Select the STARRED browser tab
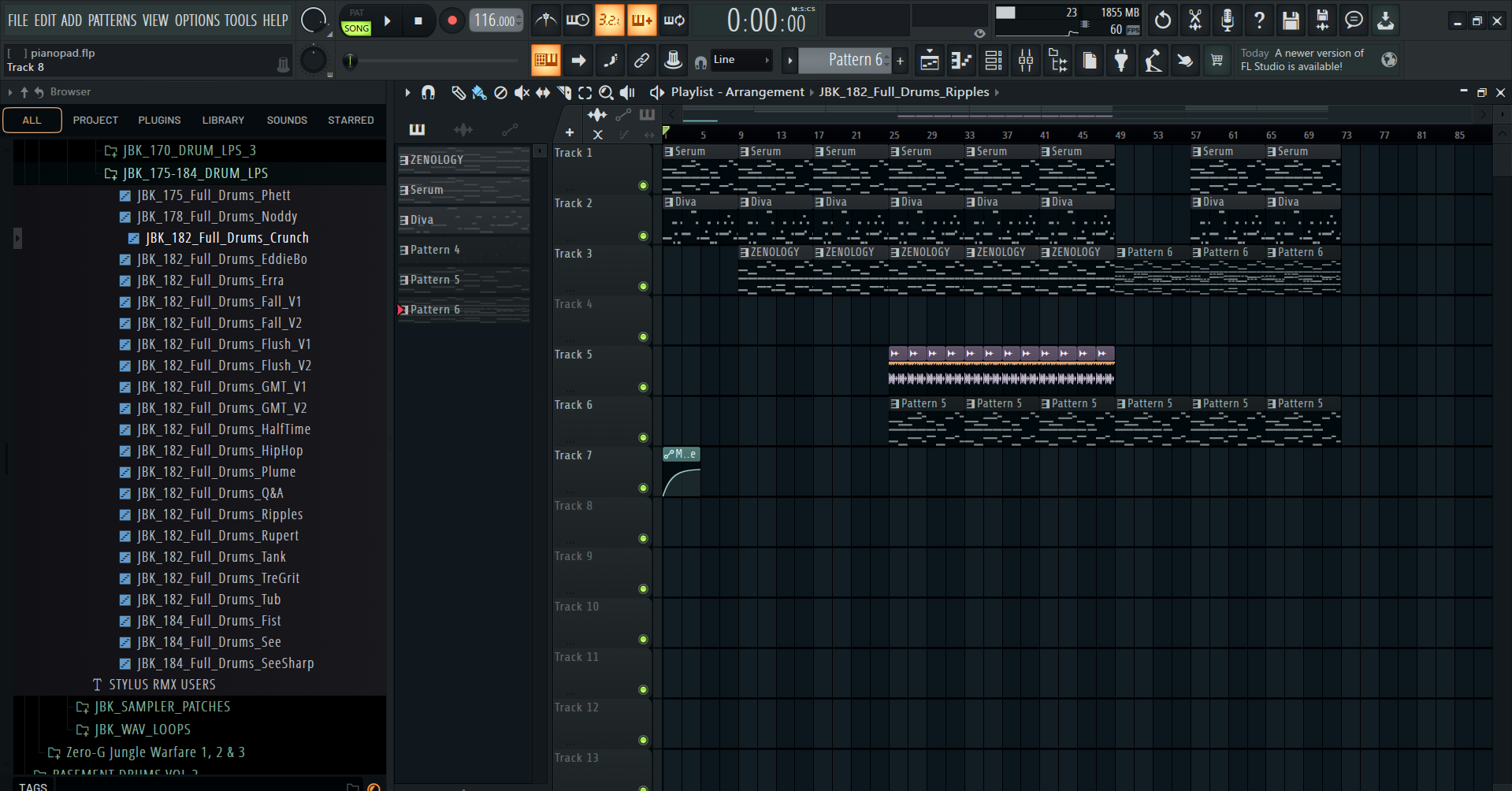1512x791 pixels. (351, 121)
